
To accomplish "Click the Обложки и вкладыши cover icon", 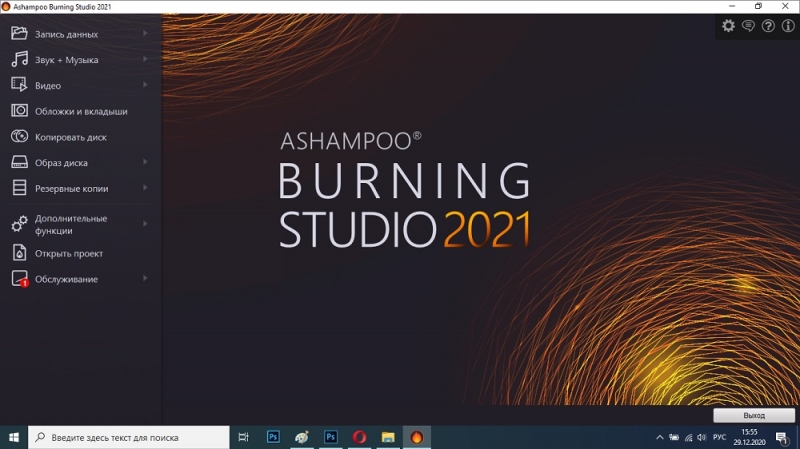I will point(19,111).
